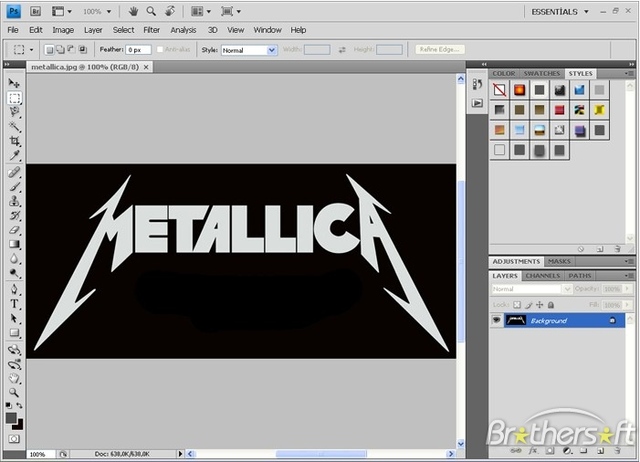Open the layer blend mode dropdown

[531, 289]
